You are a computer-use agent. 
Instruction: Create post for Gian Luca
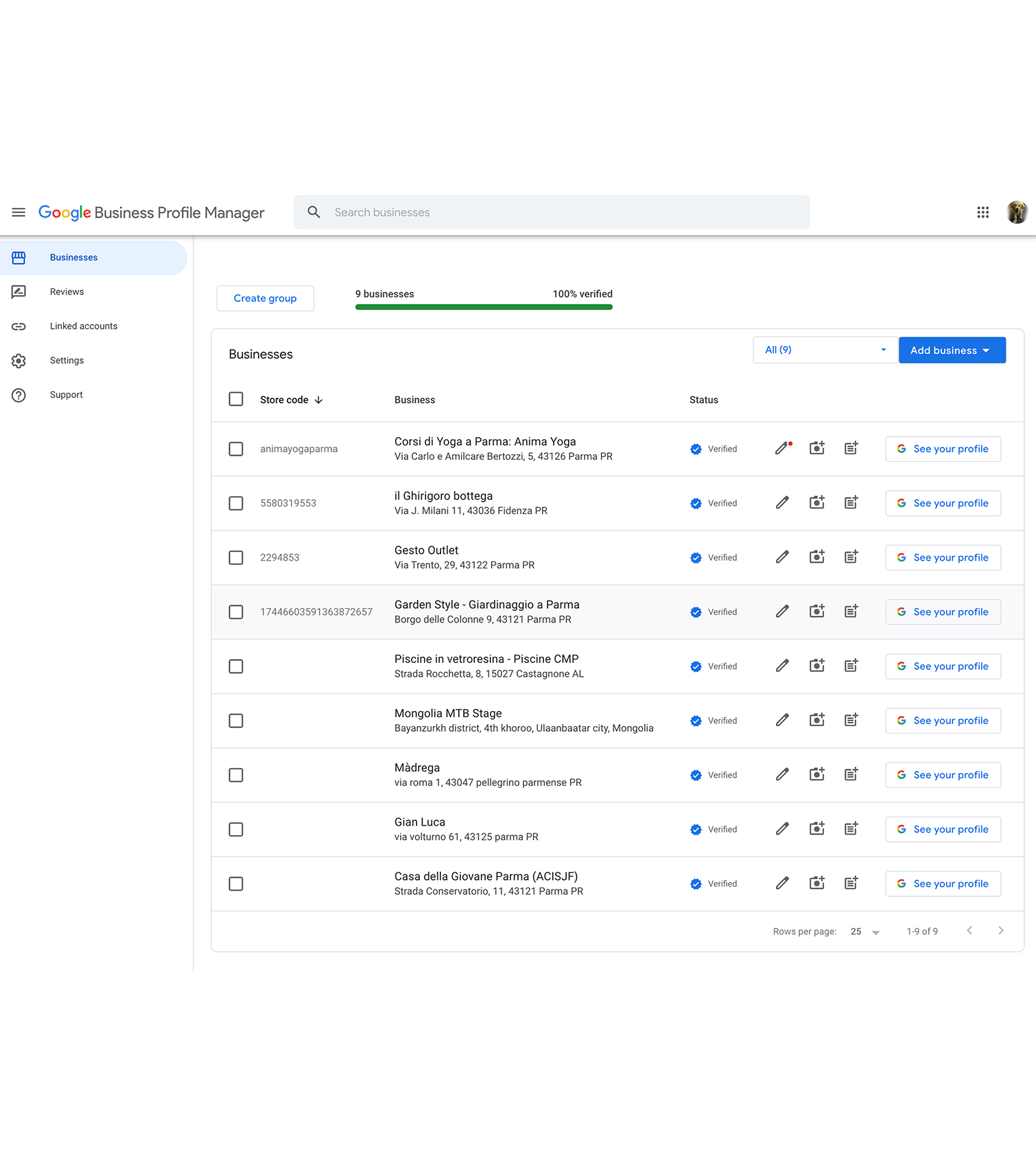coord(851,829)
